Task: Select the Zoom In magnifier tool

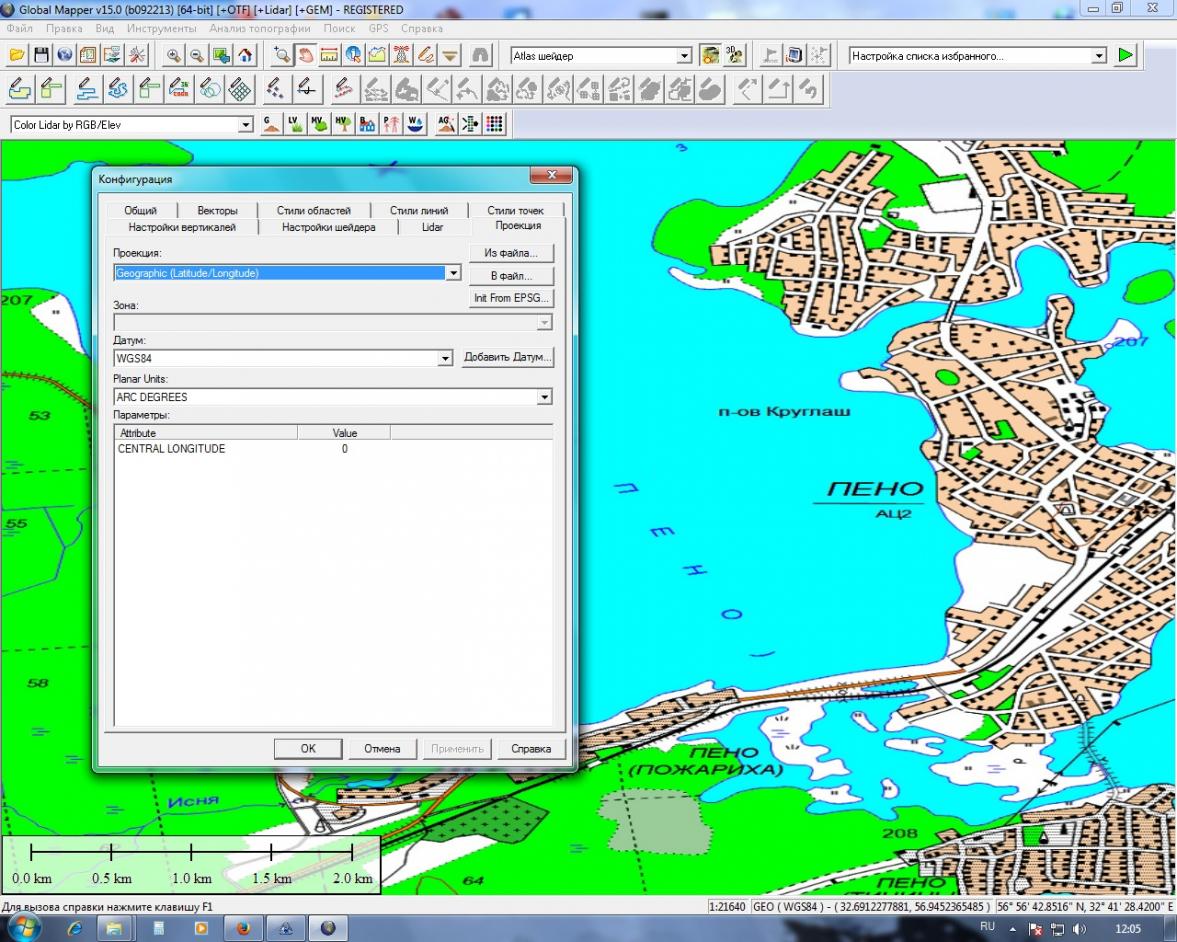Action: [x=174, y=55]
